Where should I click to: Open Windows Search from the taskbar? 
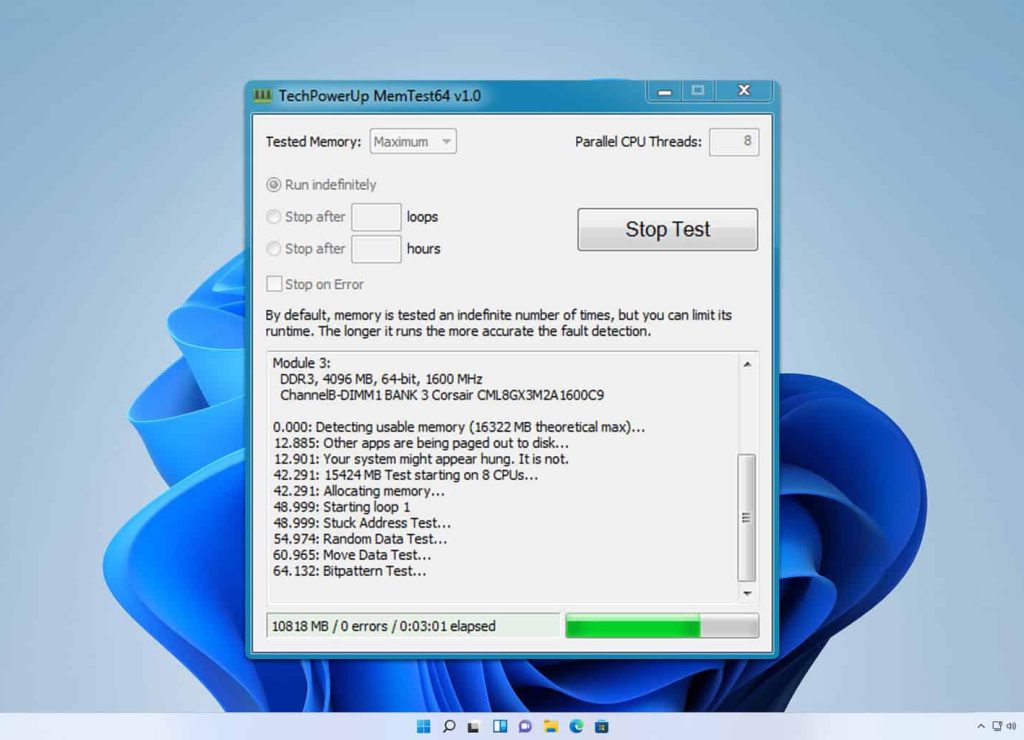pyautogui.click(x=452, y=725)
